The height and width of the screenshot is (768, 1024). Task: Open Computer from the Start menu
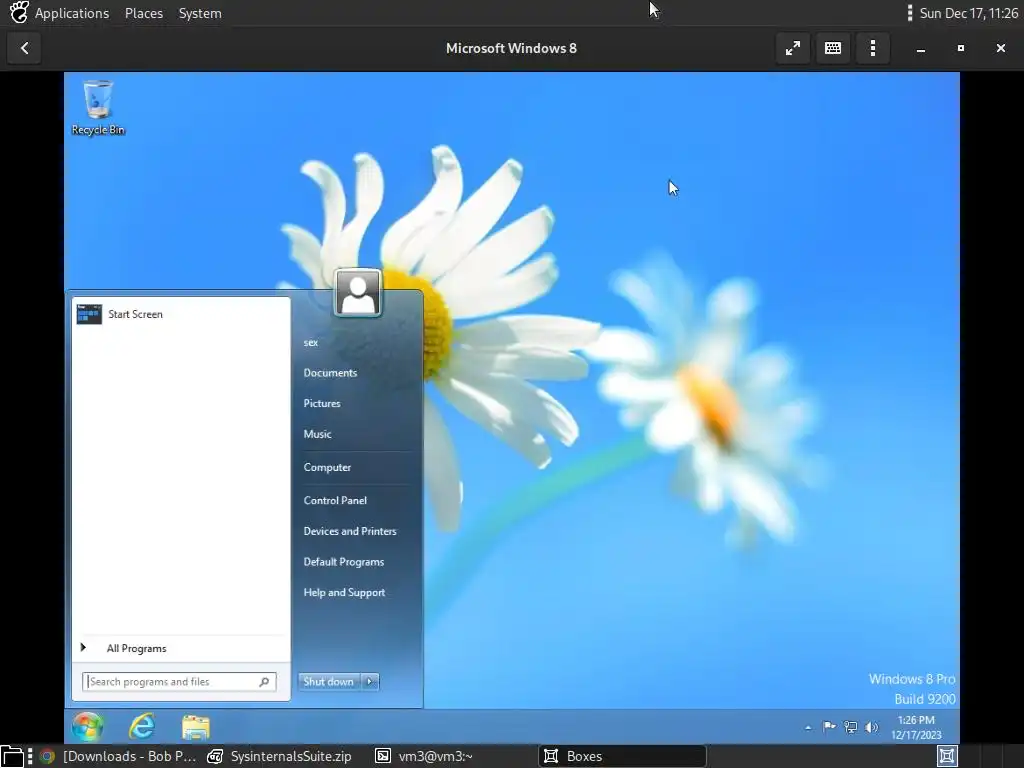[x=327, y=468]
